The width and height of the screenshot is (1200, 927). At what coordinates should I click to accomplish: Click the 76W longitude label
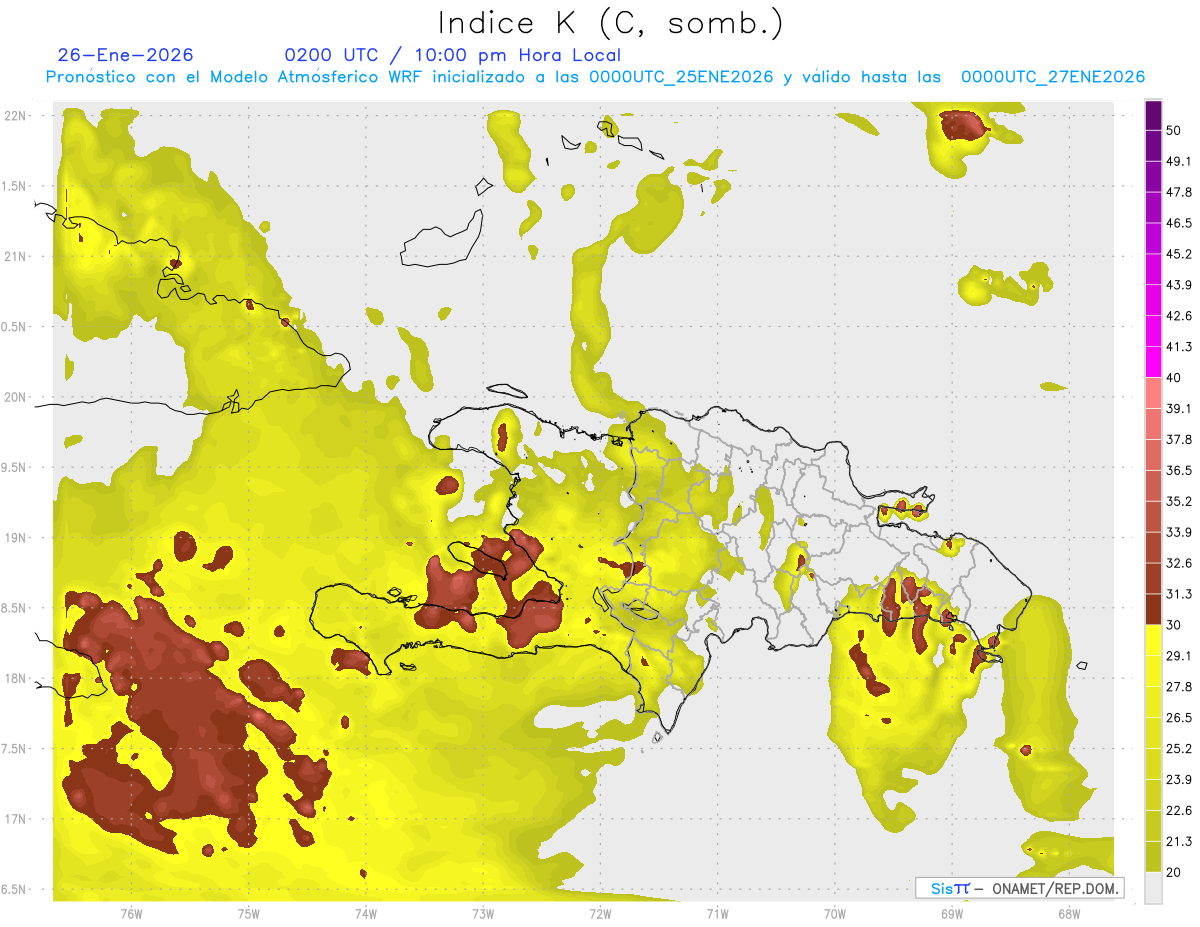131,913
